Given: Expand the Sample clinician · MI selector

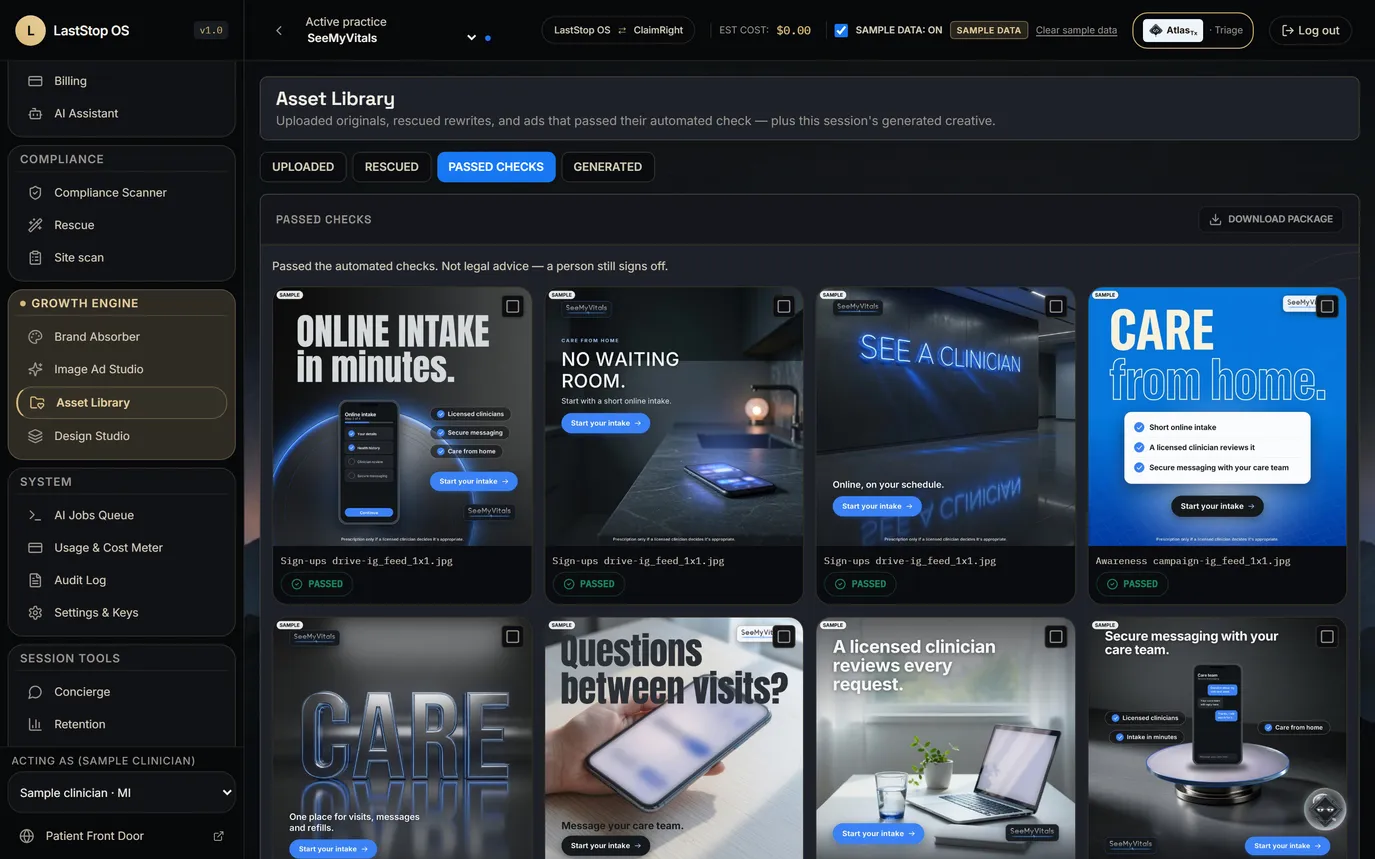Looking at the screenshot, I should click(122, 793).
